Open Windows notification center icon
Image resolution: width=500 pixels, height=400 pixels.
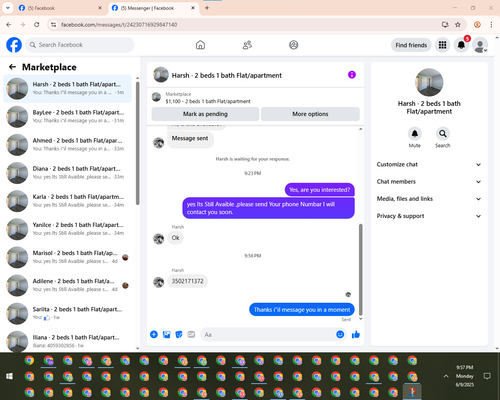click(487, 376)
